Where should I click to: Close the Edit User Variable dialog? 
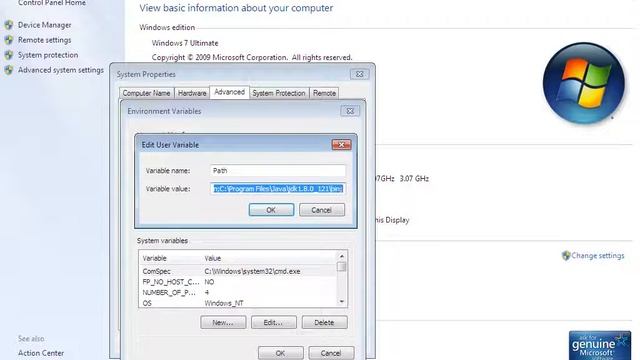tap(341, 144)
